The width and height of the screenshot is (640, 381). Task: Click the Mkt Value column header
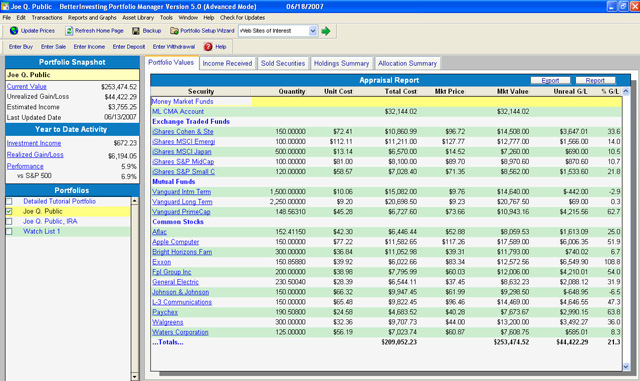coord(512,91)
